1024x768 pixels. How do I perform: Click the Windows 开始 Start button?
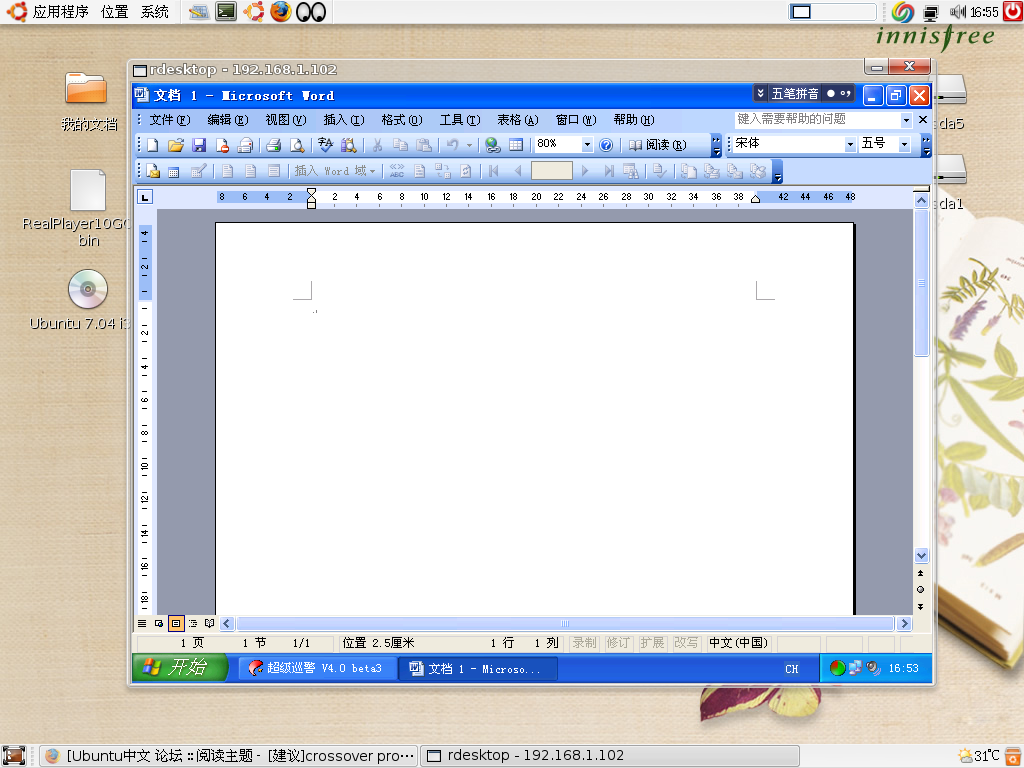[x=180, y=667]
